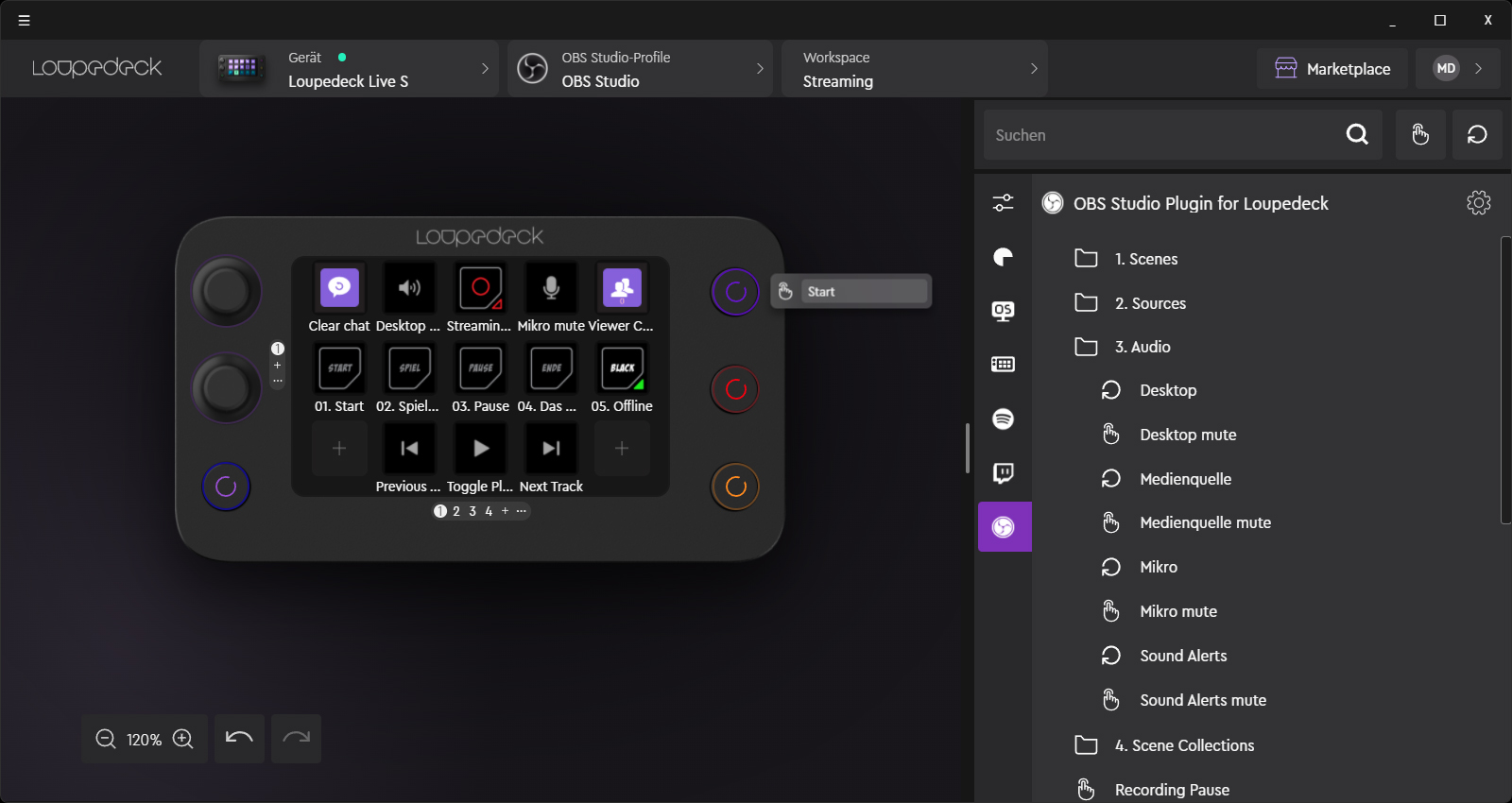Collapse the 3. Audio folder
Image resolution: width=1512 pixels, height=803 pixels.
[x=1142, y=347]
